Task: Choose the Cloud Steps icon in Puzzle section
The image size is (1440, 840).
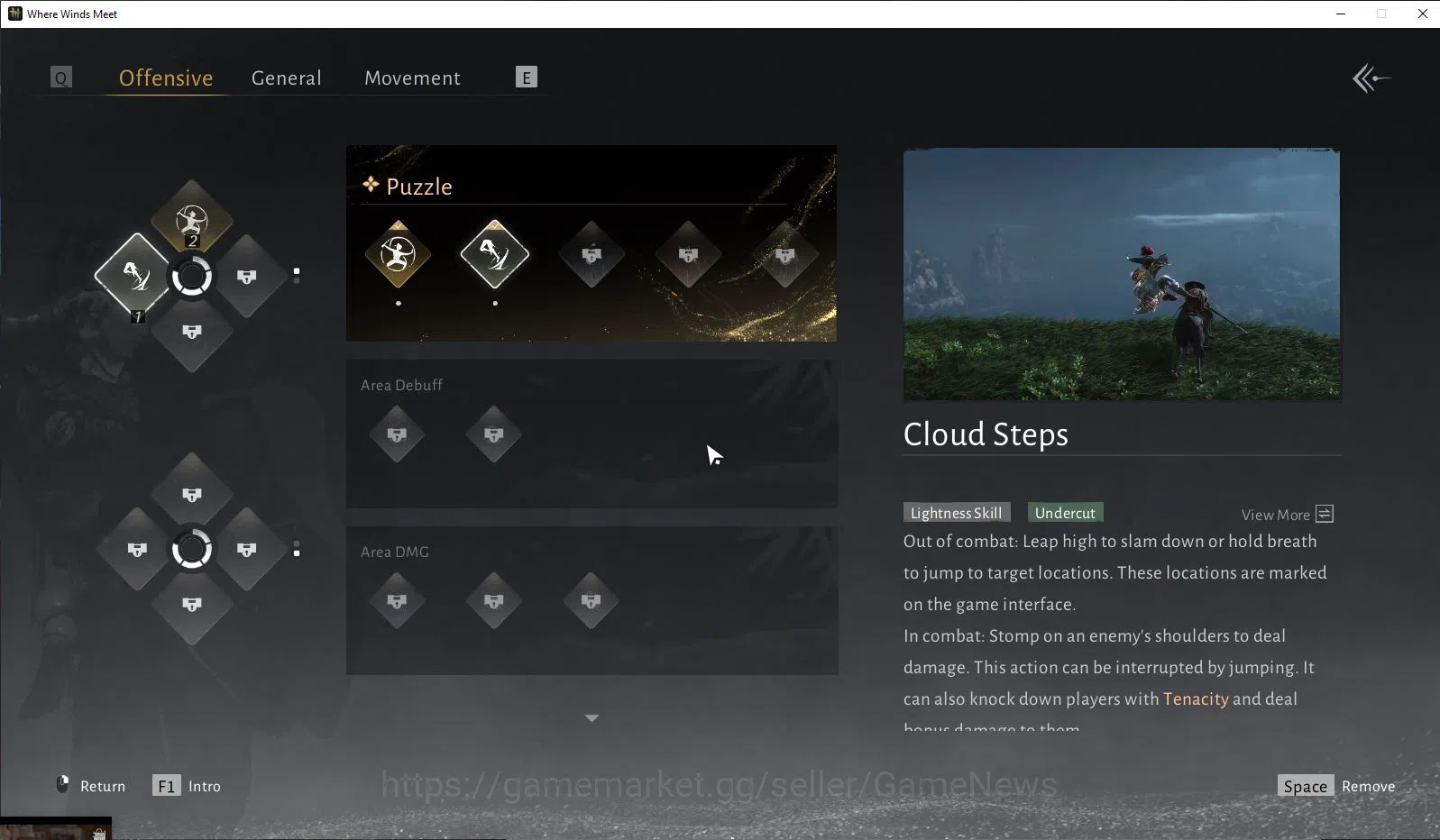Action: (x=495, y=255)
